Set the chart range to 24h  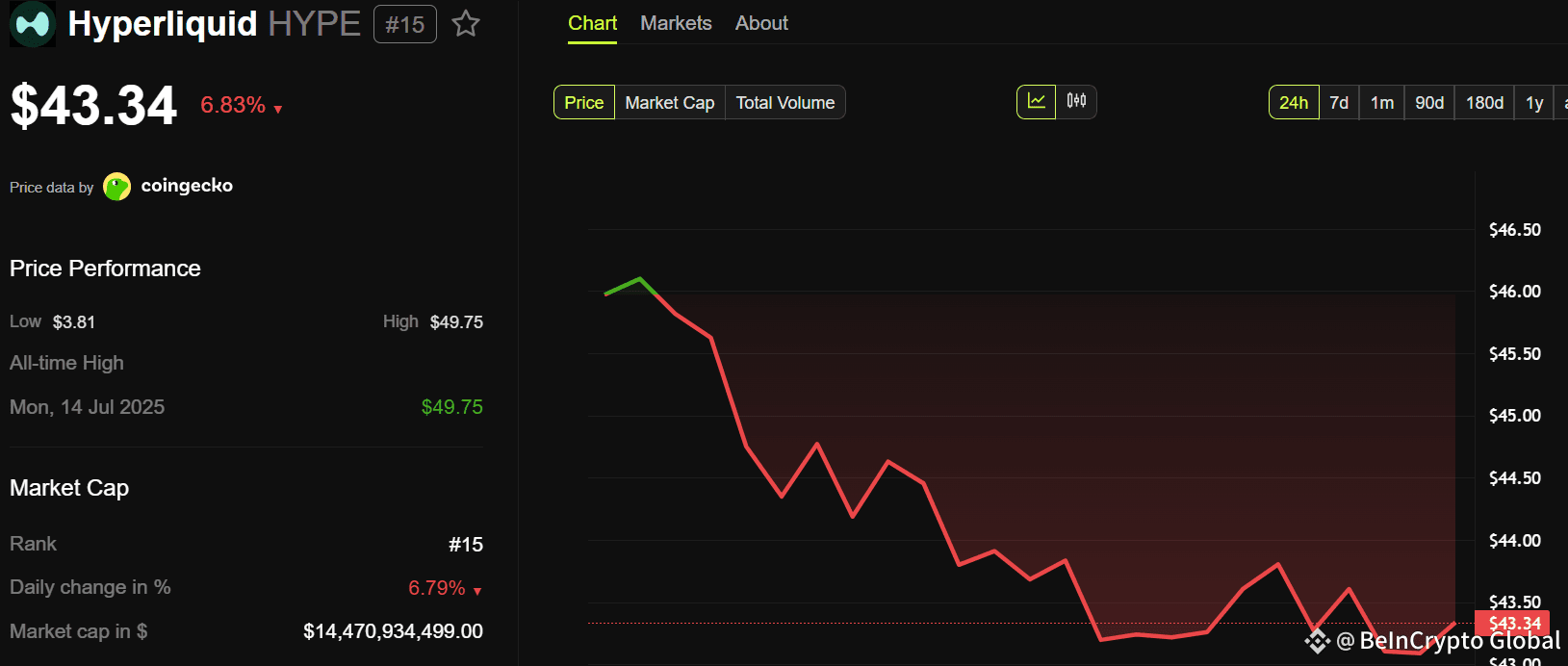tap(1294, 103)
